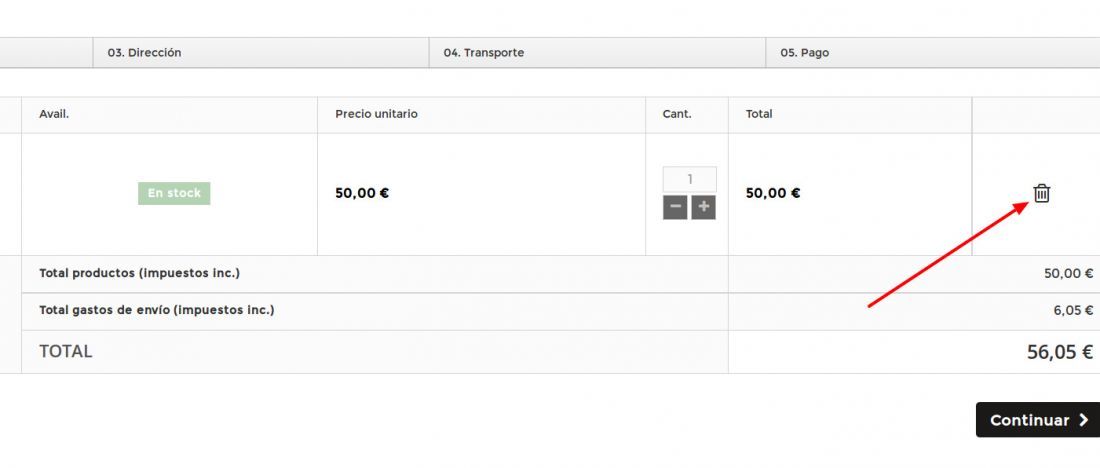The width and height of the screenshot is (1100, 468).
Task: Decrease quantity with the minus button
Action: tap(675, 208)
